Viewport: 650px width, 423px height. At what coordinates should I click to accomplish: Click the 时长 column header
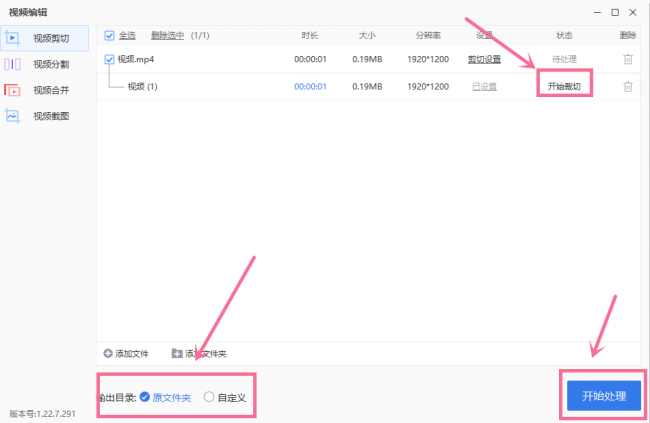click(x=310, y=36)
